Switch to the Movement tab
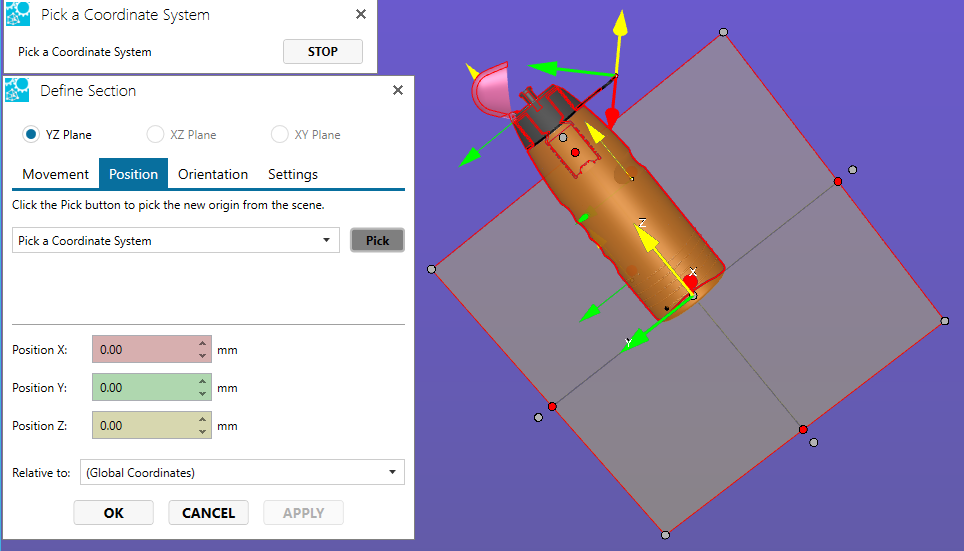Screen dimensions: 964x551 coord(55,174)
